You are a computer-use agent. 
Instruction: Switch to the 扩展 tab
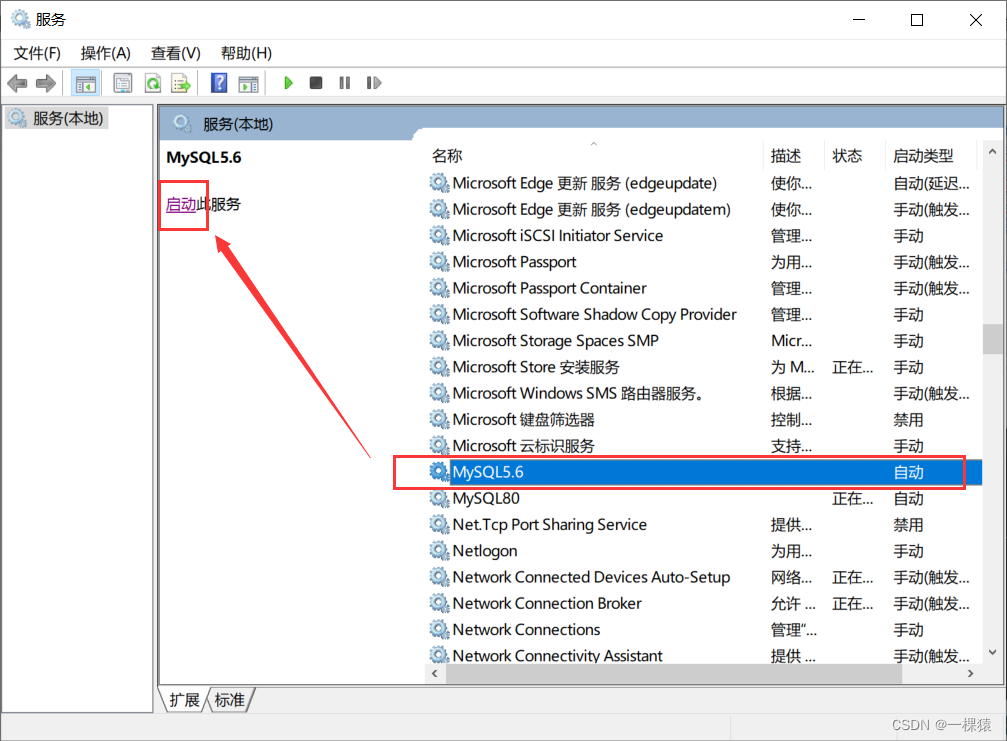(x=183, y=700)
